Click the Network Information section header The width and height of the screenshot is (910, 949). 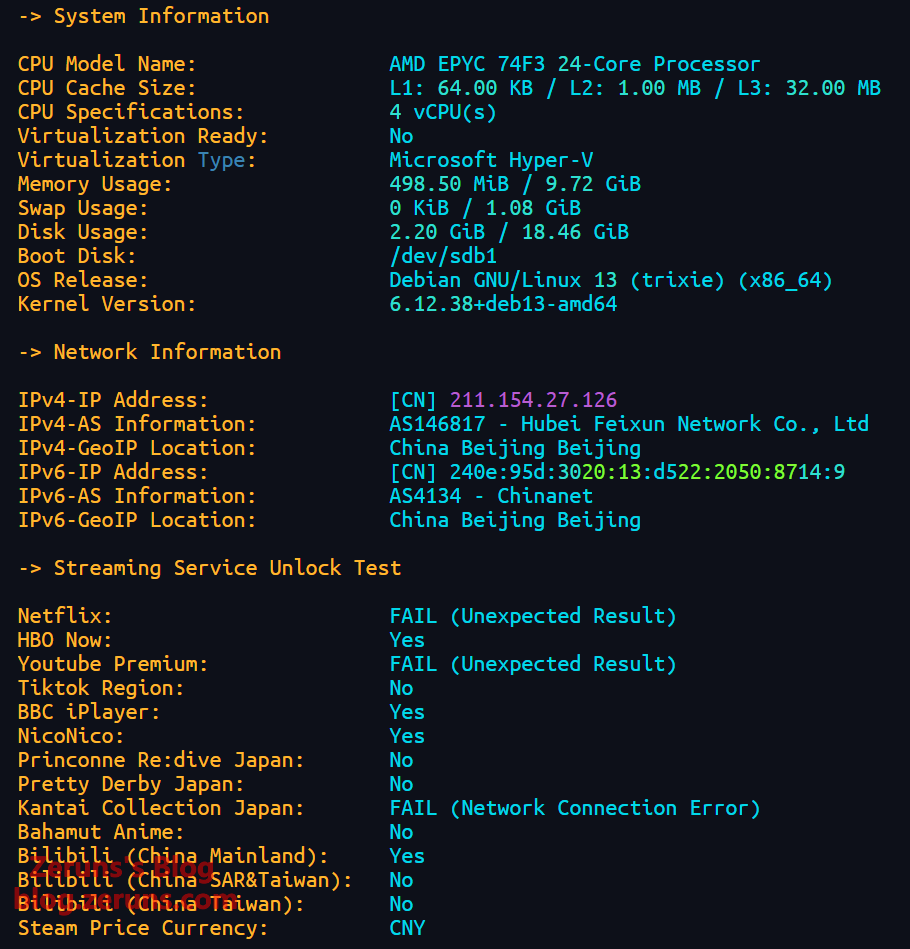pyautogui.click(x=149, y=352)
